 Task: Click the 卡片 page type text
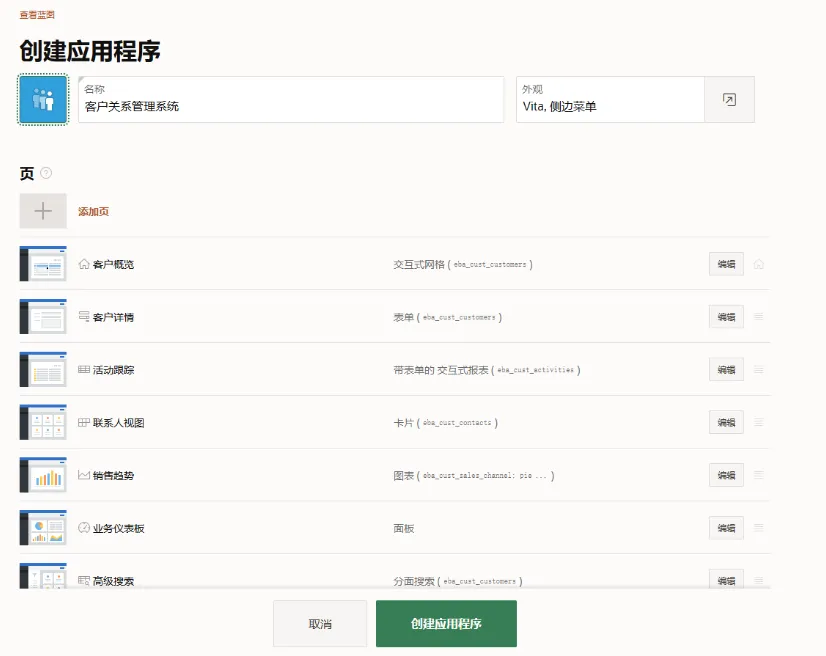pyautogui.click(x=404, y=423)
